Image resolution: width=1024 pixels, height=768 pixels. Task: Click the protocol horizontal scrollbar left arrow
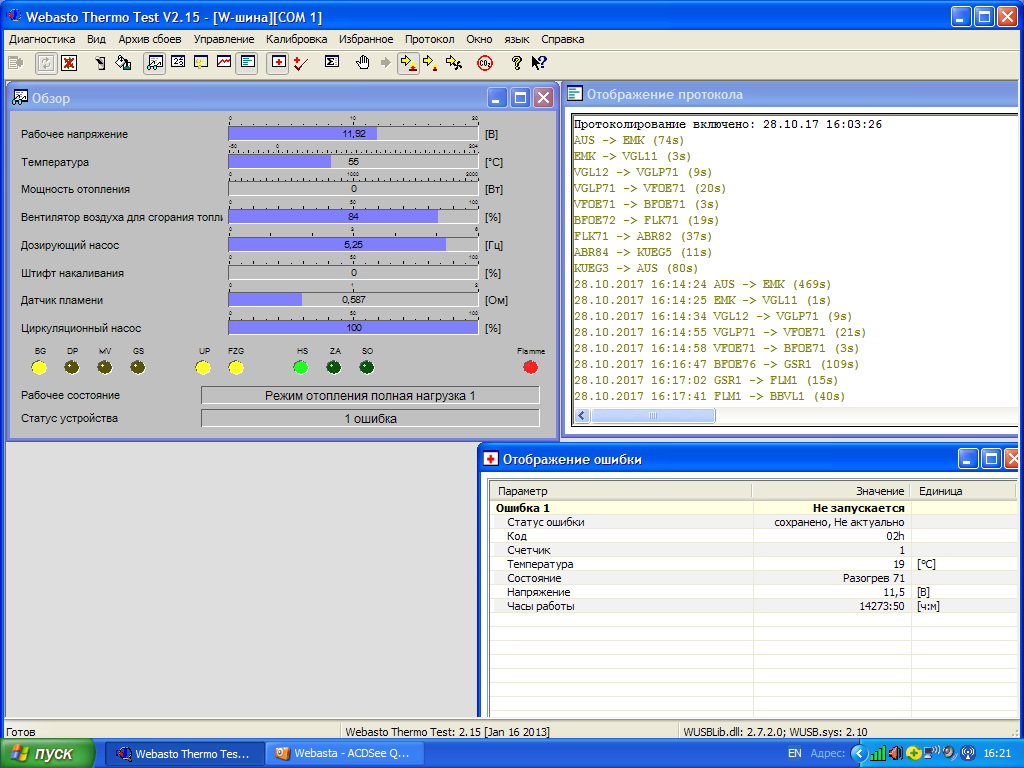[x=582, y=415]
